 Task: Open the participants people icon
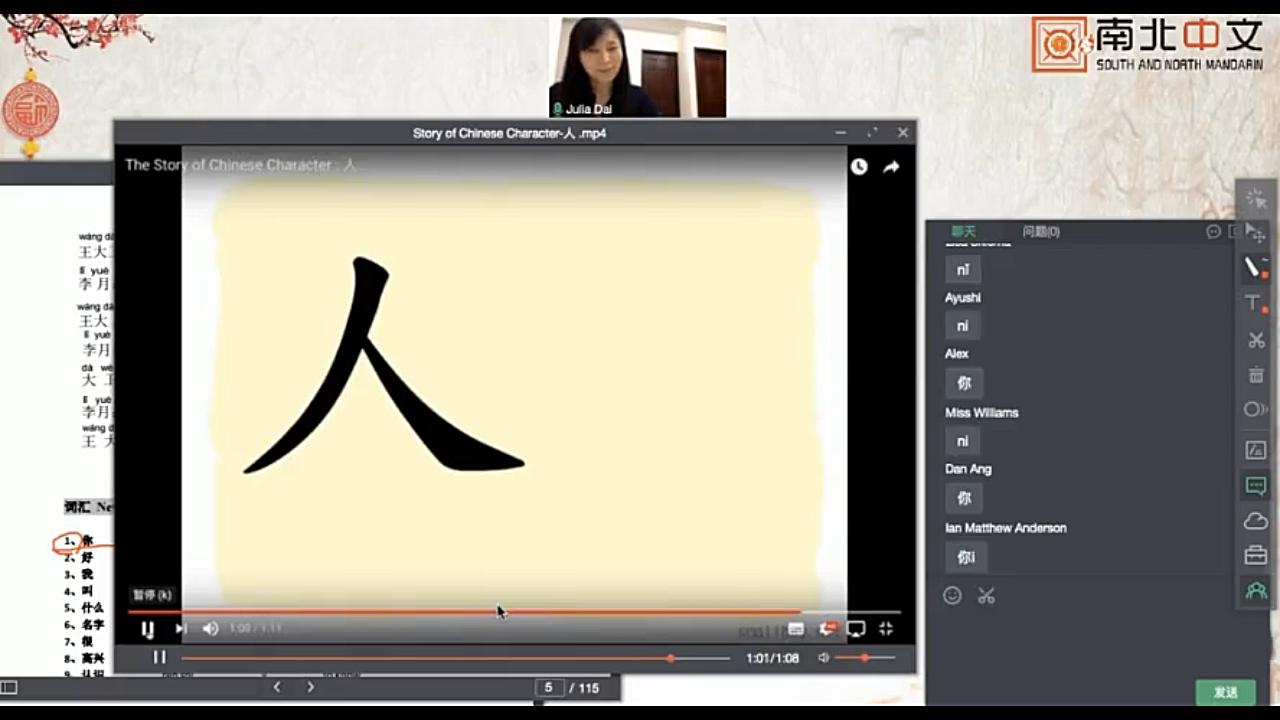click(x=1256, y=591)
